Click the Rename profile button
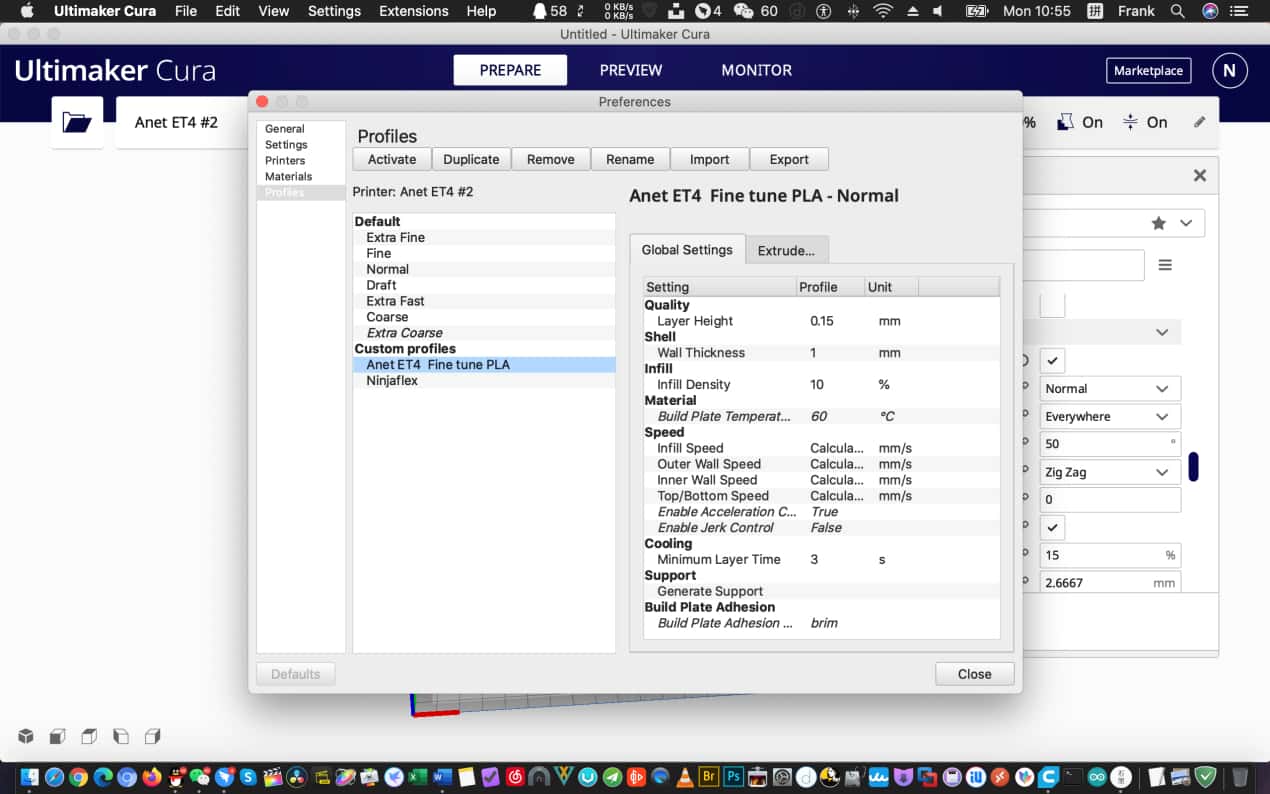1270x794 pixels. pos(630,159)
